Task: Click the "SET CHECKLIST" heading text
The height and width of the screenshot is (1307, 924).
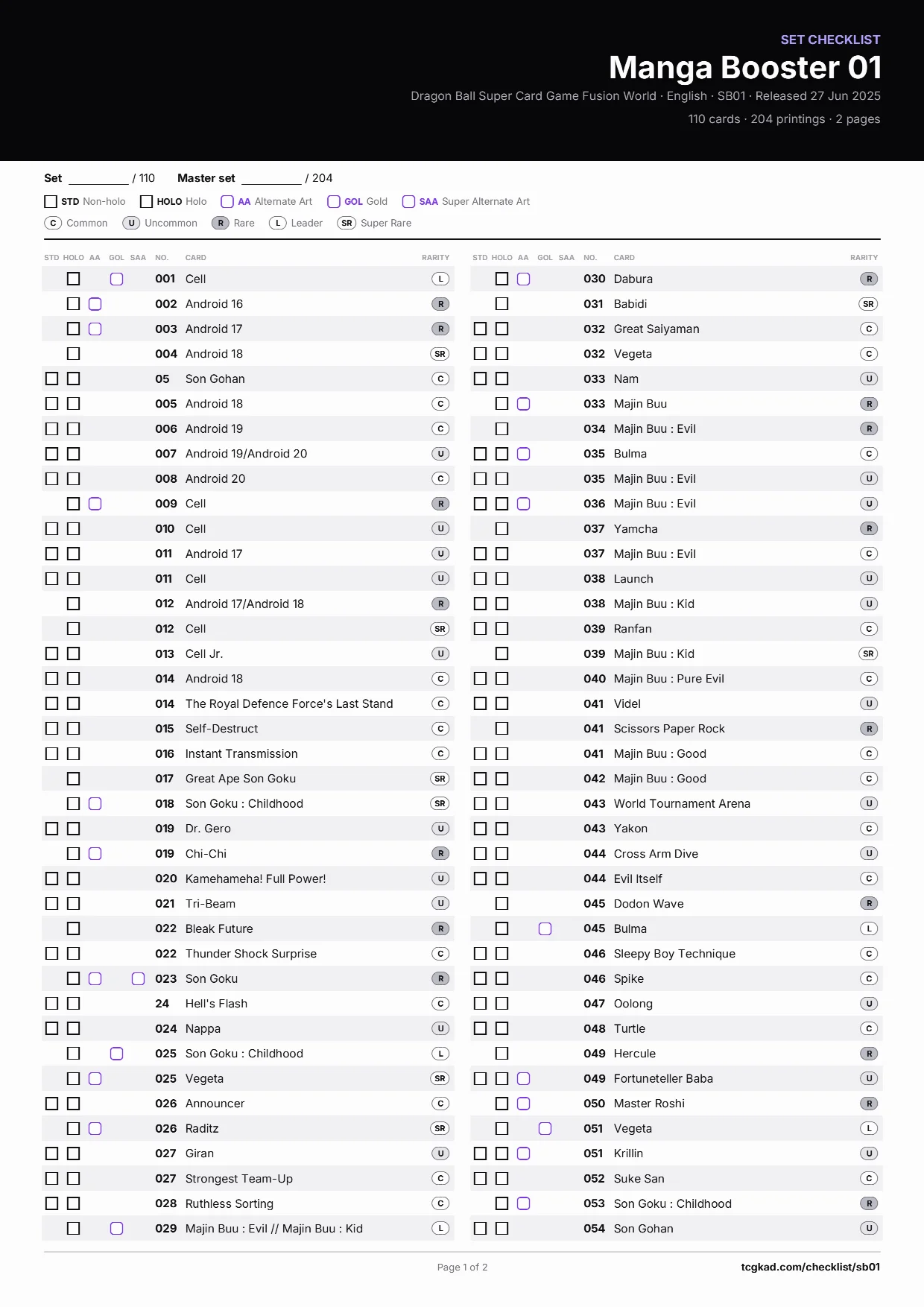Action: (x=830, y=39)
